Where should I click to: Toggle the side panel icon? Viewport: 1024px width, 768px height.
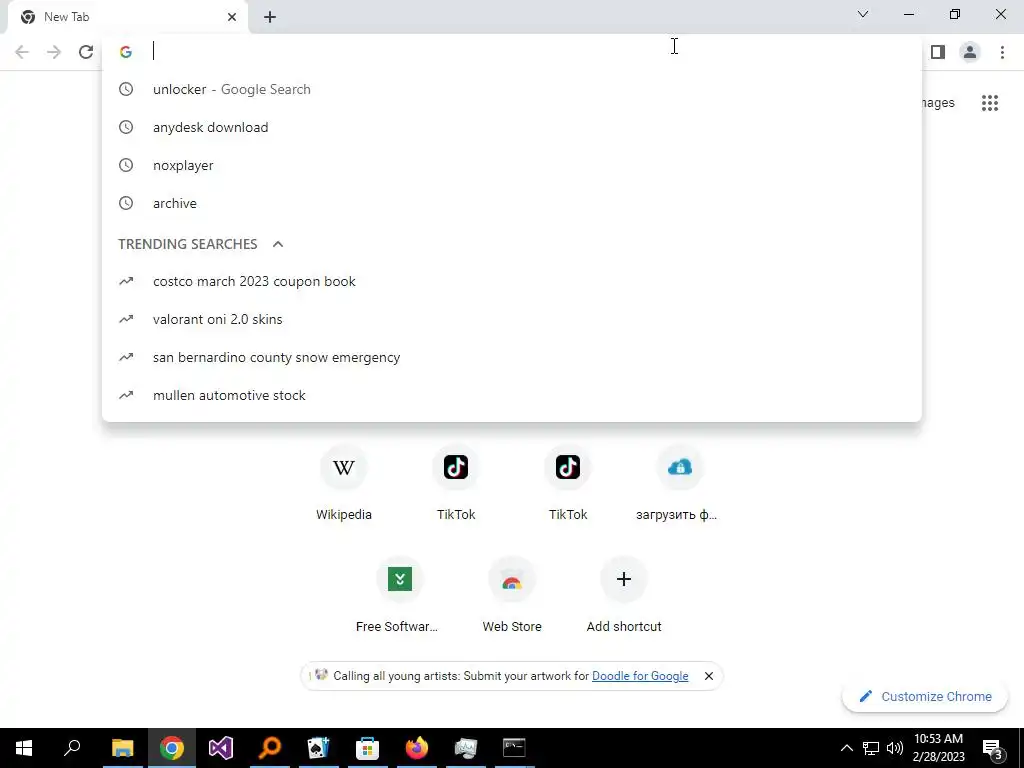(x=938, y=52)
